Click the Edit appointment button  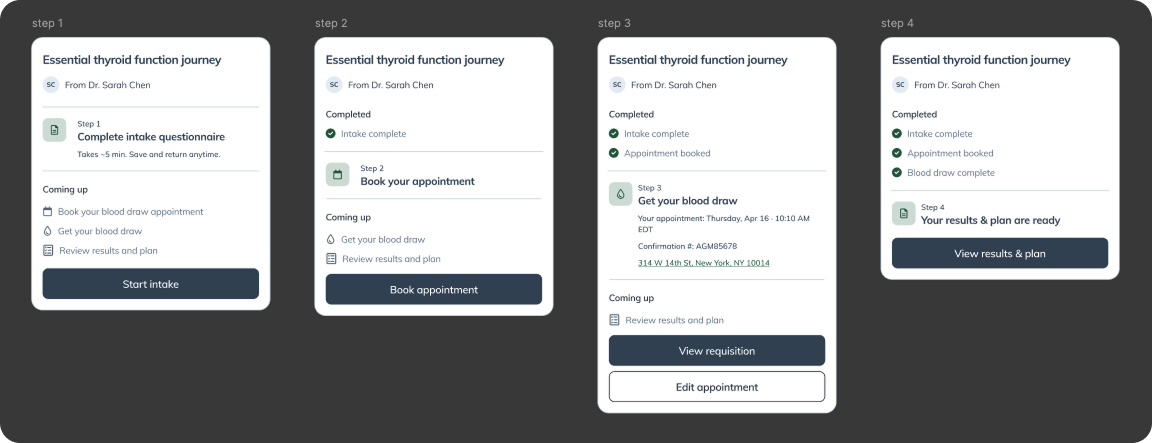pyautogui.click(x=717, y=386)
